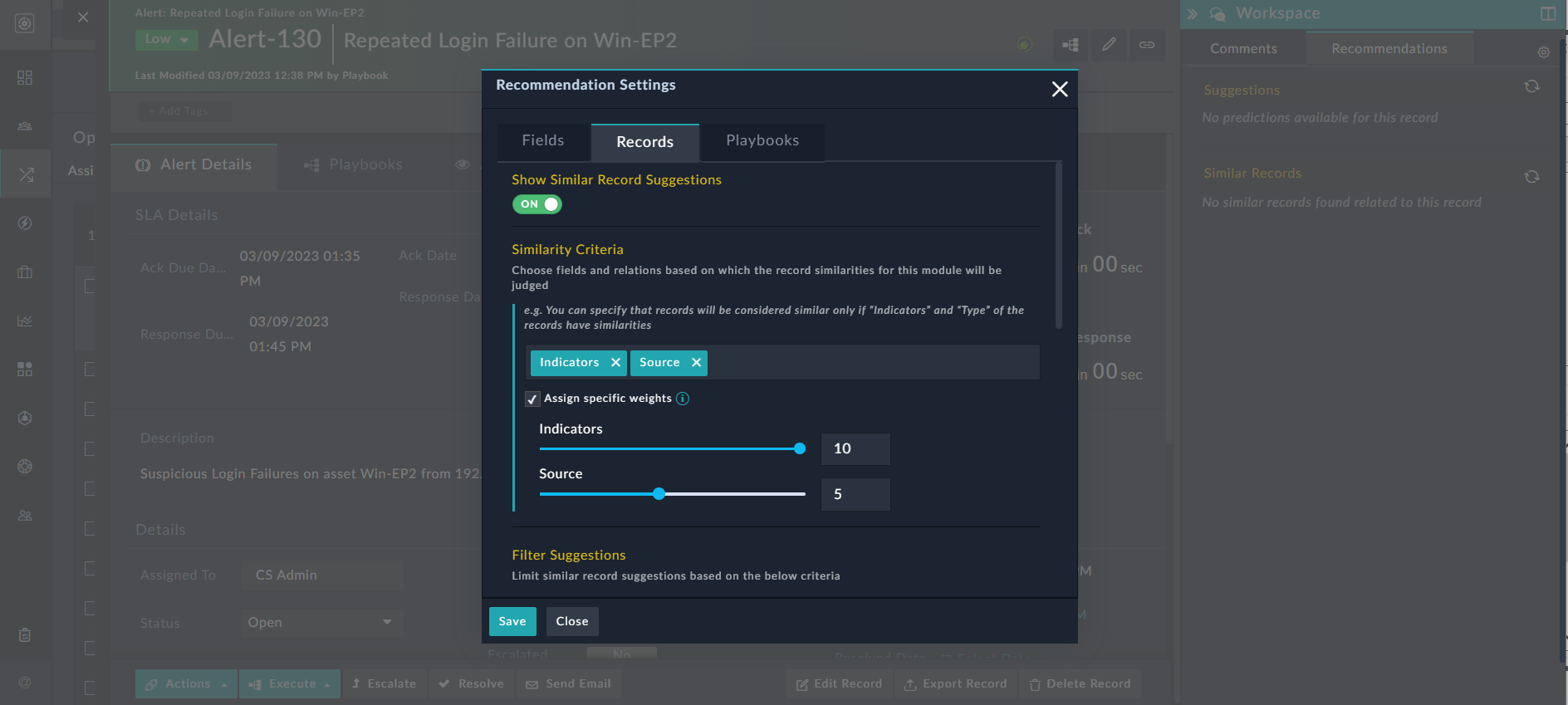1568x705 pixels.
Task: Click Edit Record
Action: tap(840, 684)
